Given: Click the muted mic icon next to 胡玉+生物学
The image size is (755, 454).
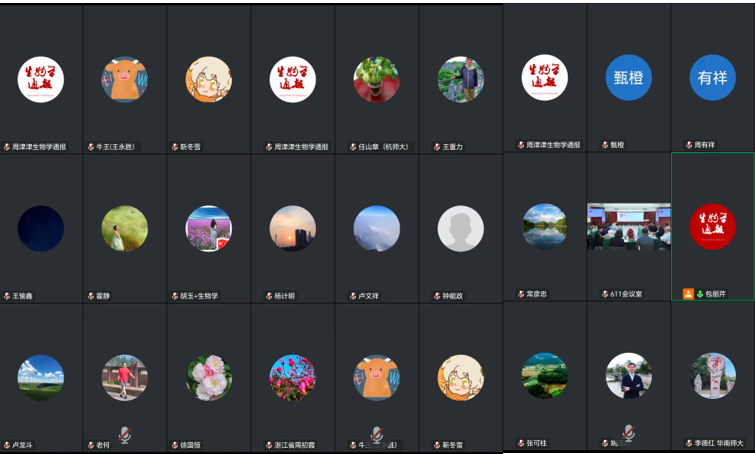Looking at the screenshot, I should point(175,296).
